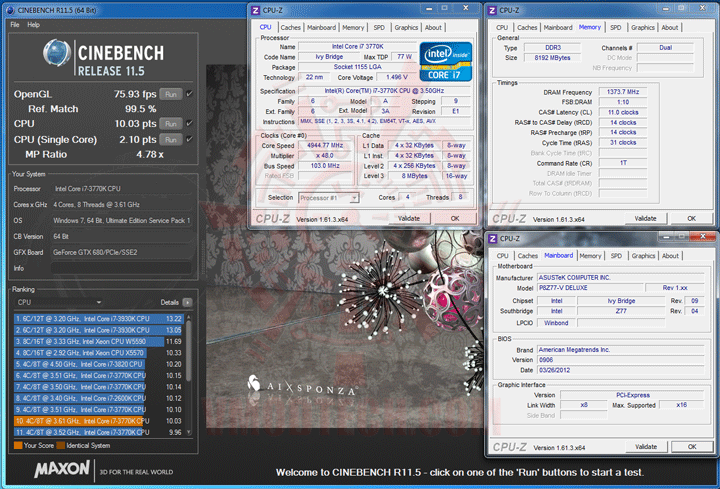Open the Ranking CPU dropdown
Image resolution: width=720 pixels, height=489 pixels.
click(59, 302)
